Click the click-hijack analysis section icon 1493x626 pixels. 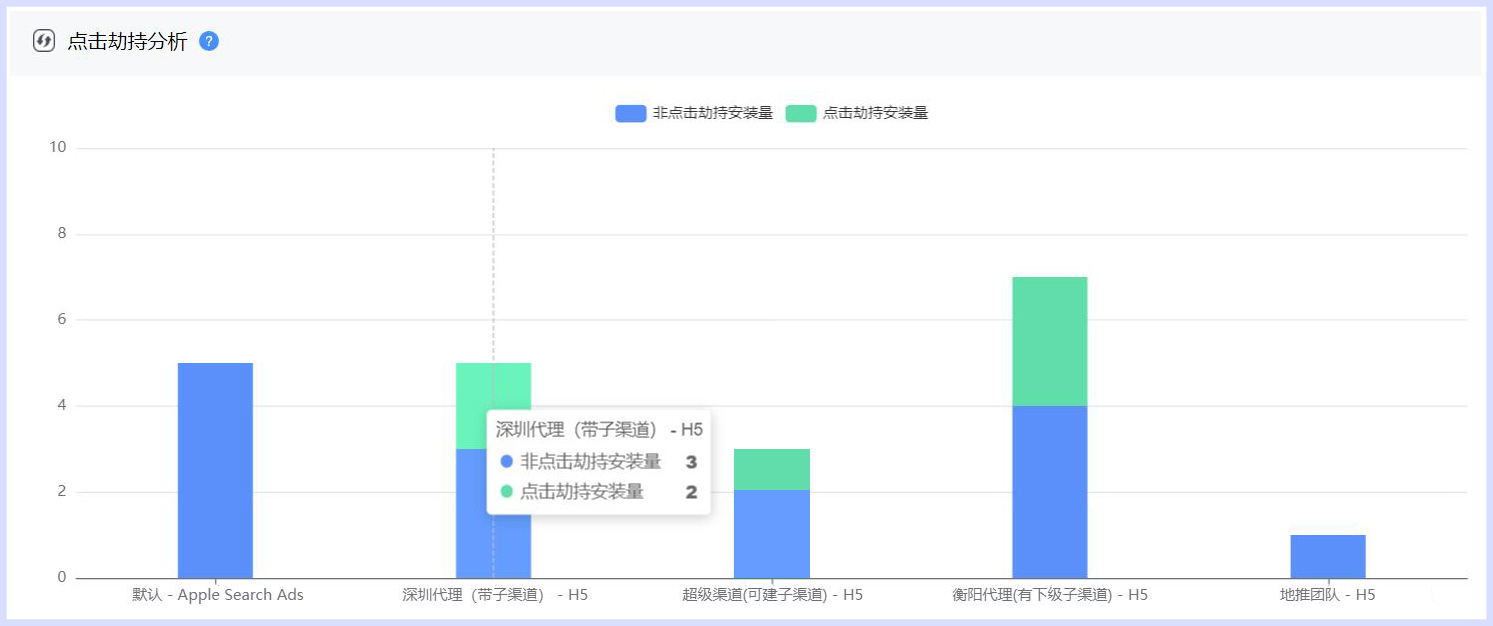click(x=43, y=41)
